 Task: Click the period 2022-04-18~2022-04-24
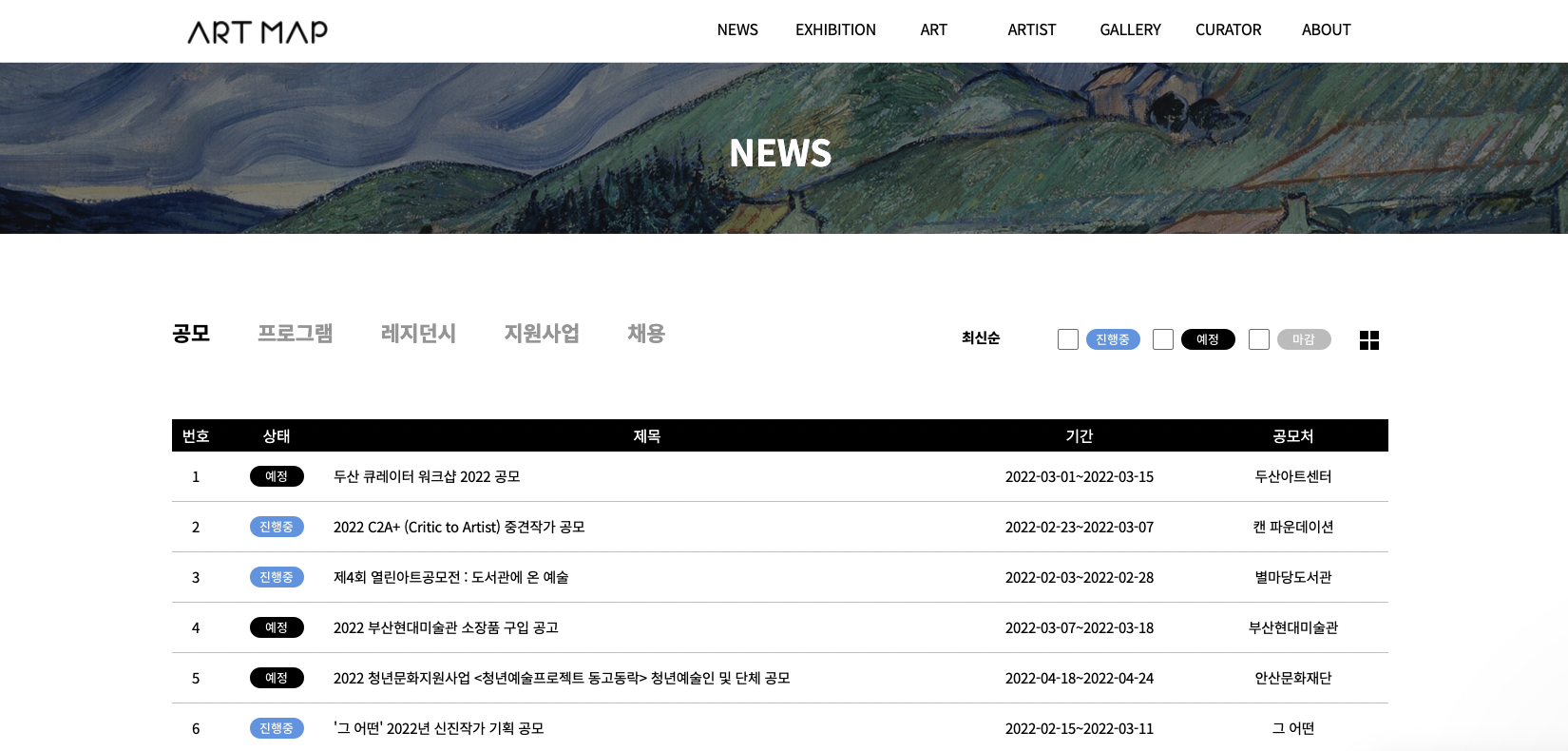pyautogui.click(x=1080, y=678)
